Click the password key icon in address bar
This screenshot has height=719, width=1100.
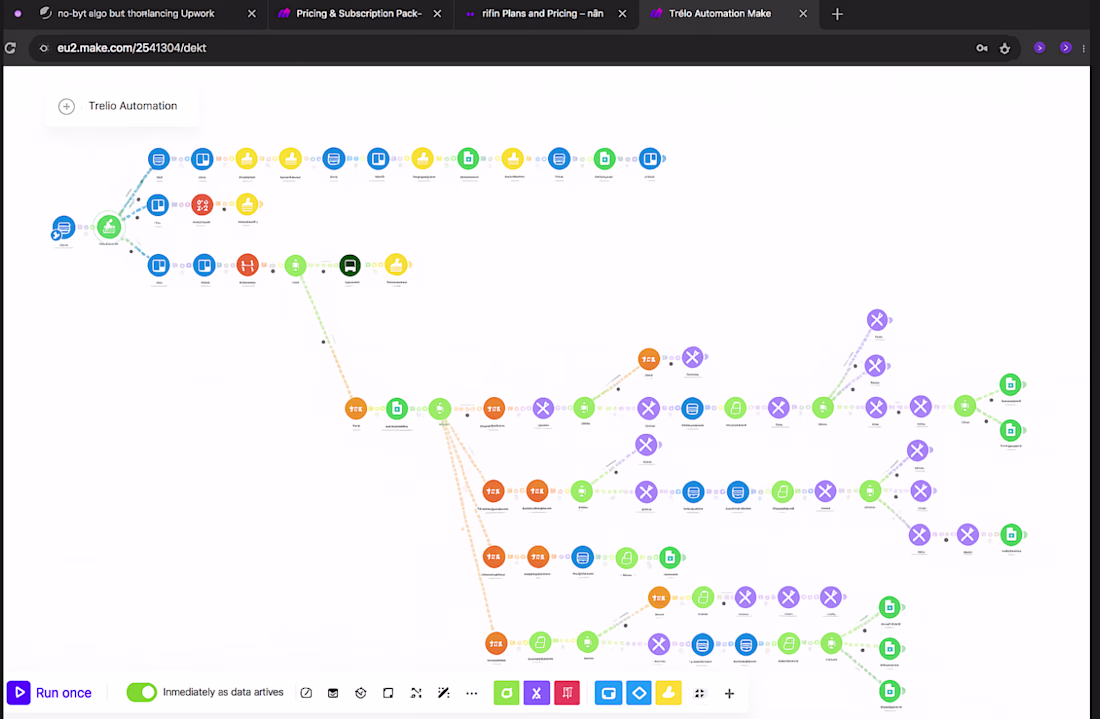tap(981, 48)
